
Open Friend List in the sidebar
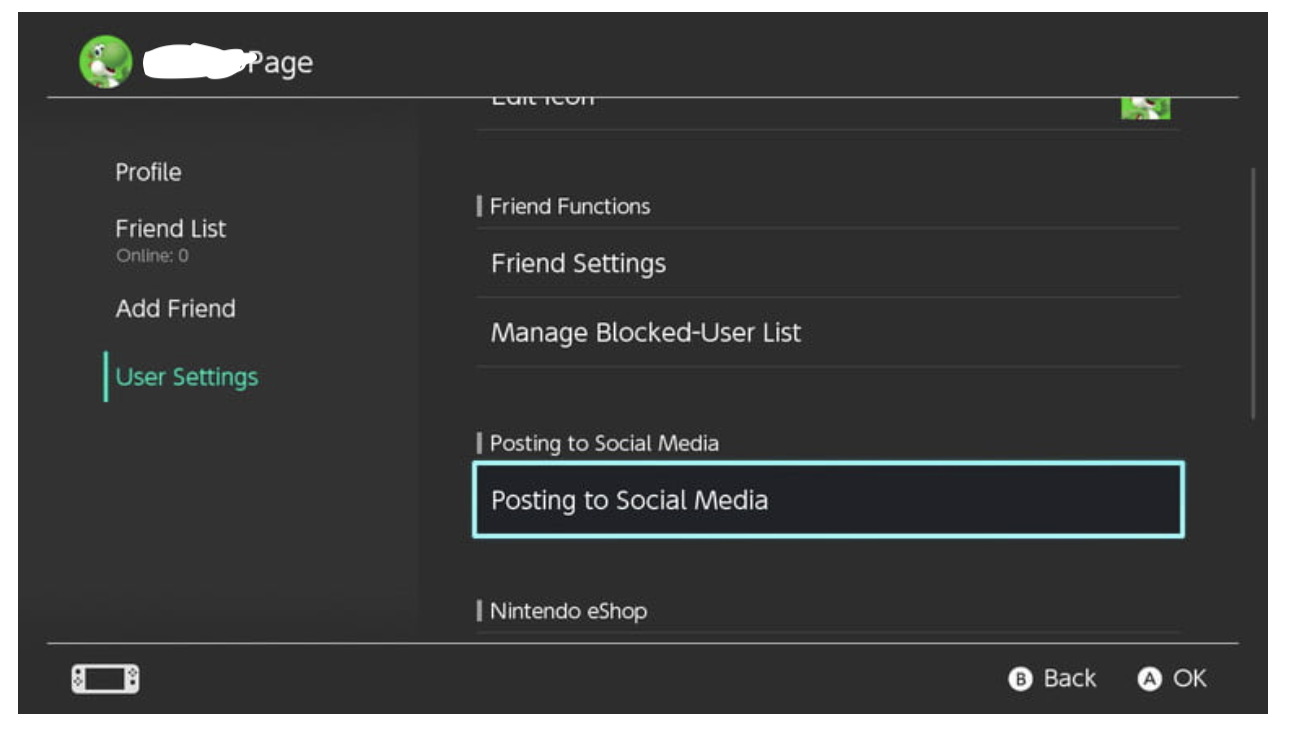[171, 228]
